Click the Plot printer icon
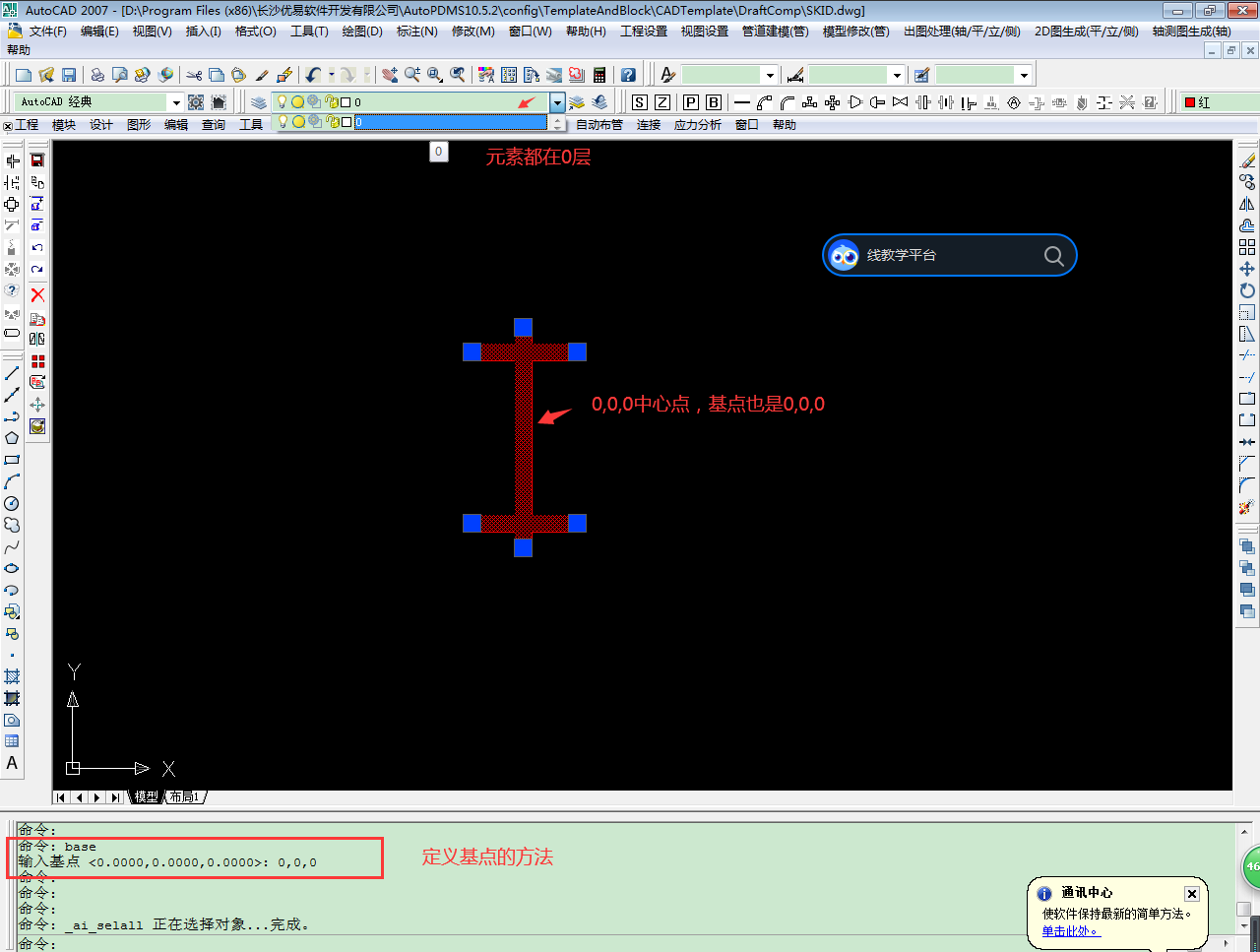The image size is (1260, 952). (x=97, y=75)
